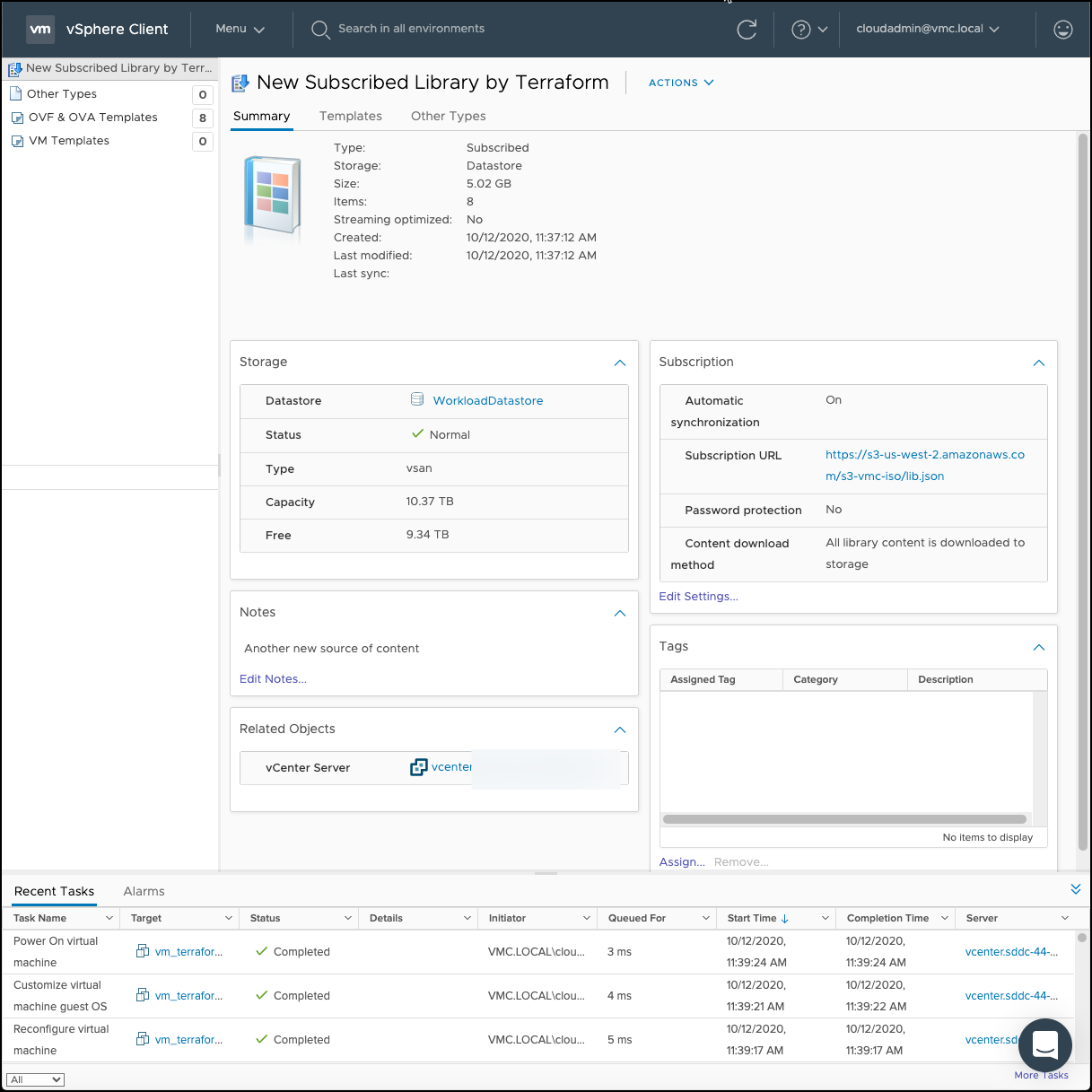Switch to the Alarms tab

(144, 891)
